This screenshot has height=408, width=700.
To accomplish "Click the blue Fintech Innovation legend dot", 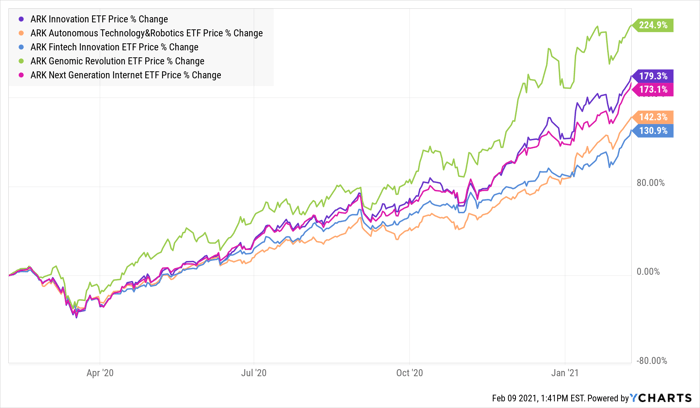I will (x=23, y=47).
